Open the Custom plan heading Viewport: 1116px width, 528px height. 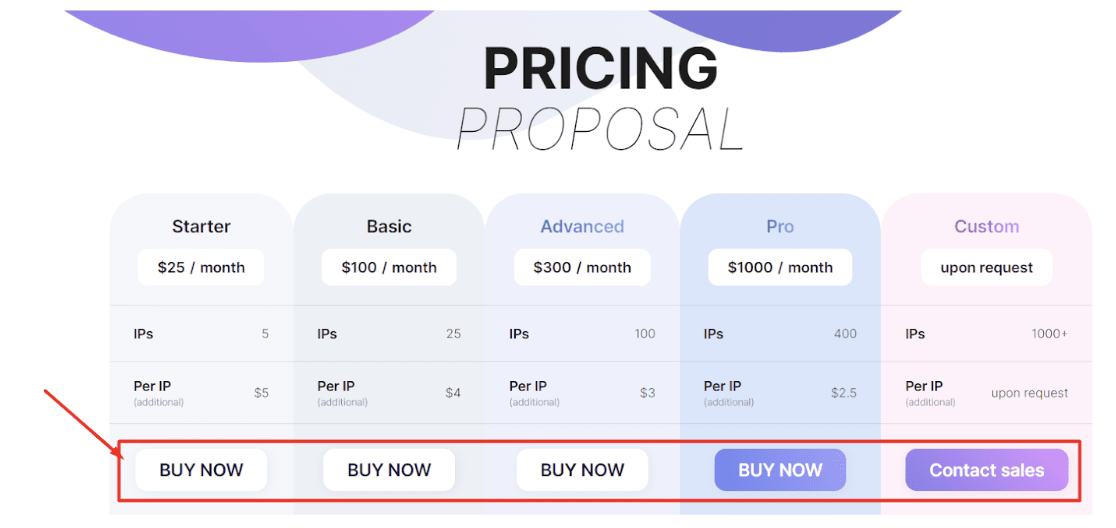pyautogui.click(x=986, y=227)
